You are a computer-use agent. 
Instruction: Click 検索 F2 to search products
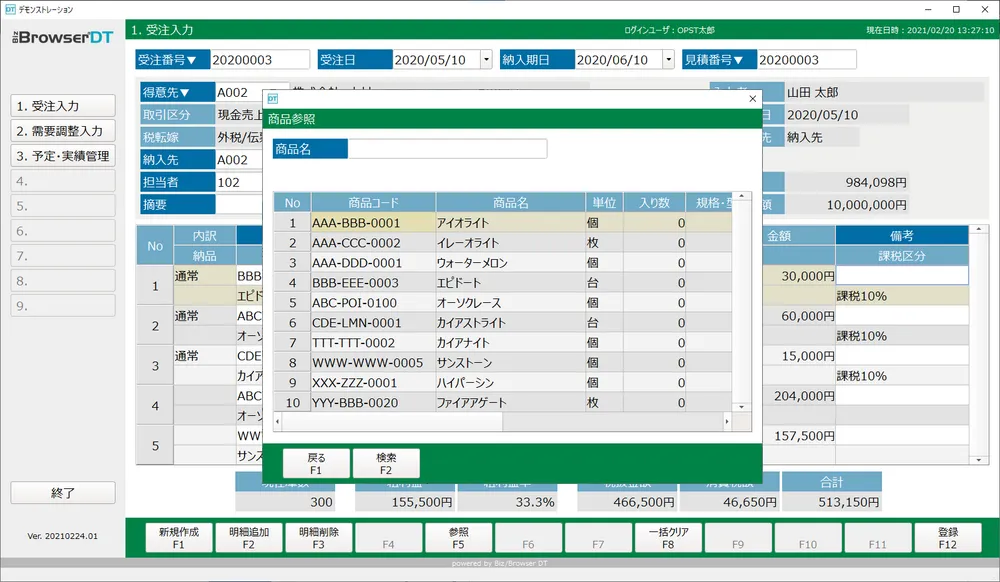pyautogui.click(x=385, y=462)
